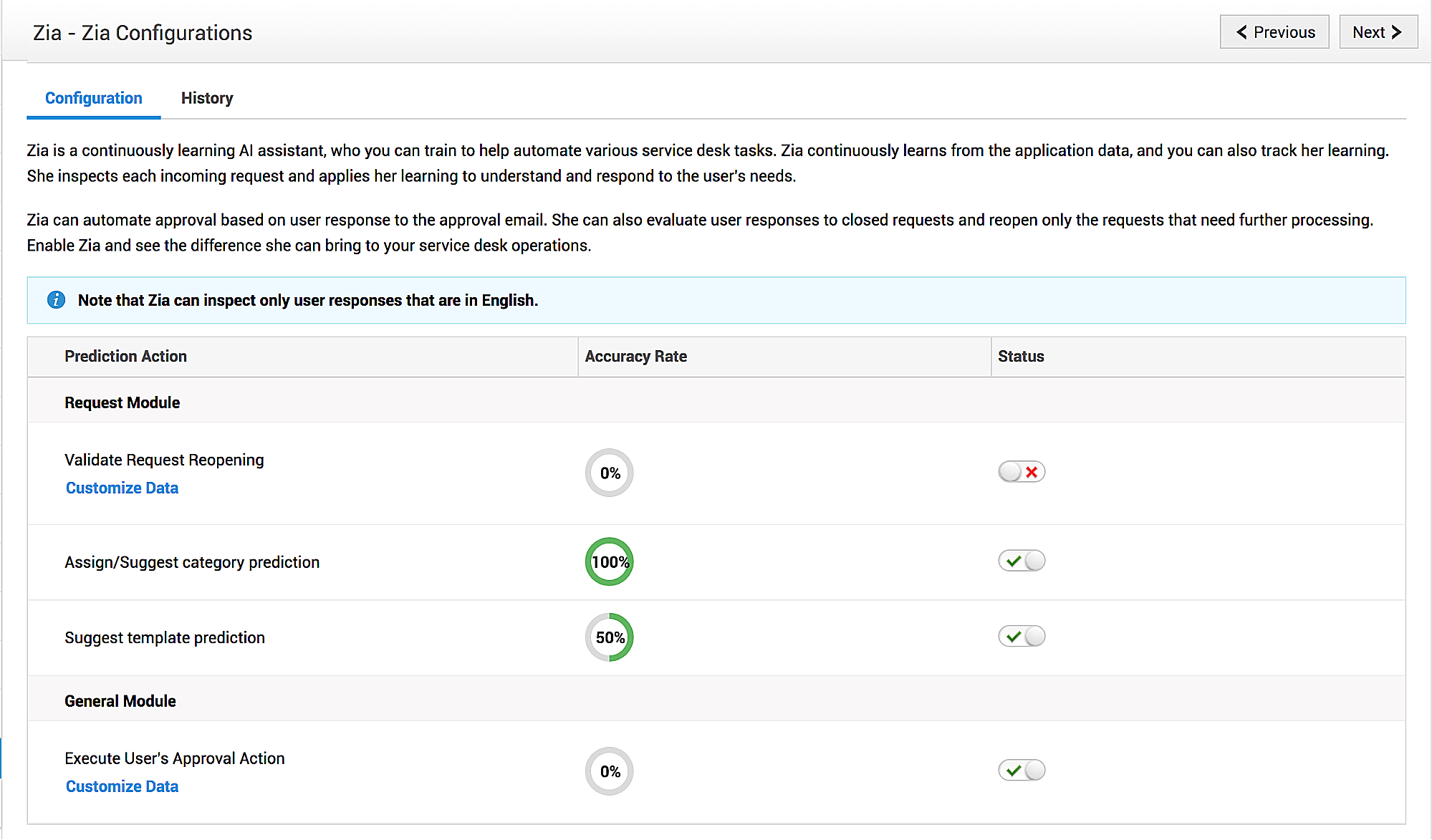Disable Execute User's Approval Action toggle
This screenshot has height=840, width=1432.
1022,771
